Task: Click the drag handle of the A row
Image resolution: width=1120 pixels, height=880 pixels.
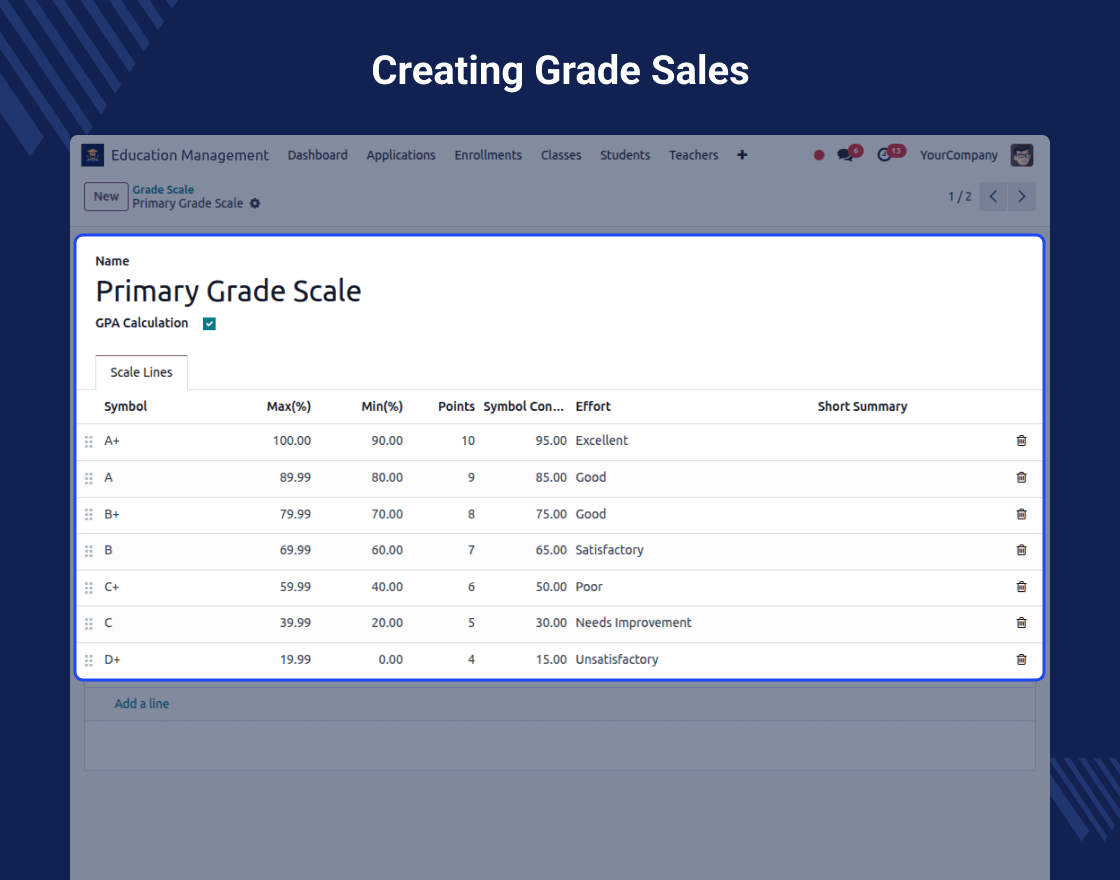Action: tap(89, 478)
